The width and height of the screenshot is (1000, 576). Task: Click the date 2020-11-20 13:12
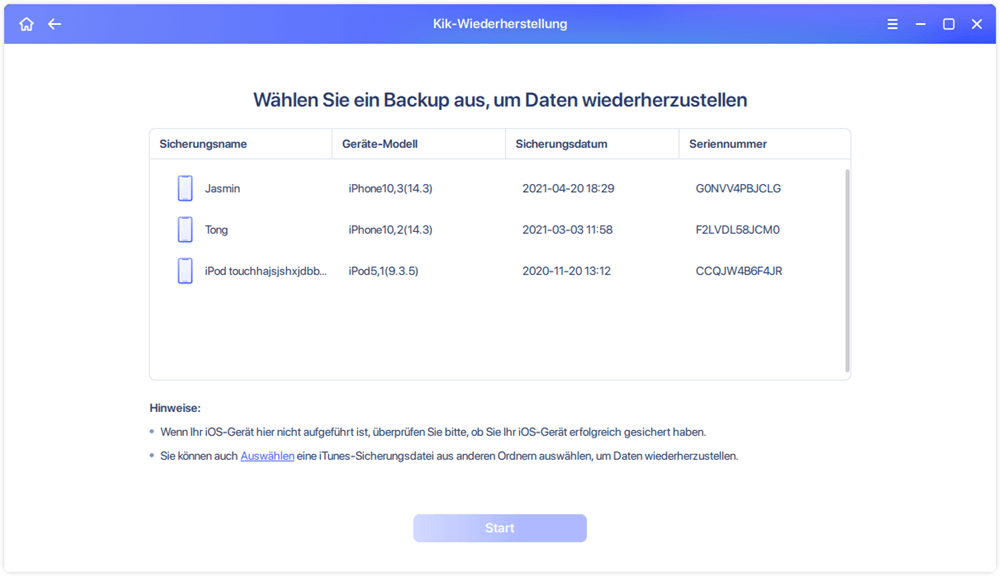pyautogui.click(x=566, y=271)
